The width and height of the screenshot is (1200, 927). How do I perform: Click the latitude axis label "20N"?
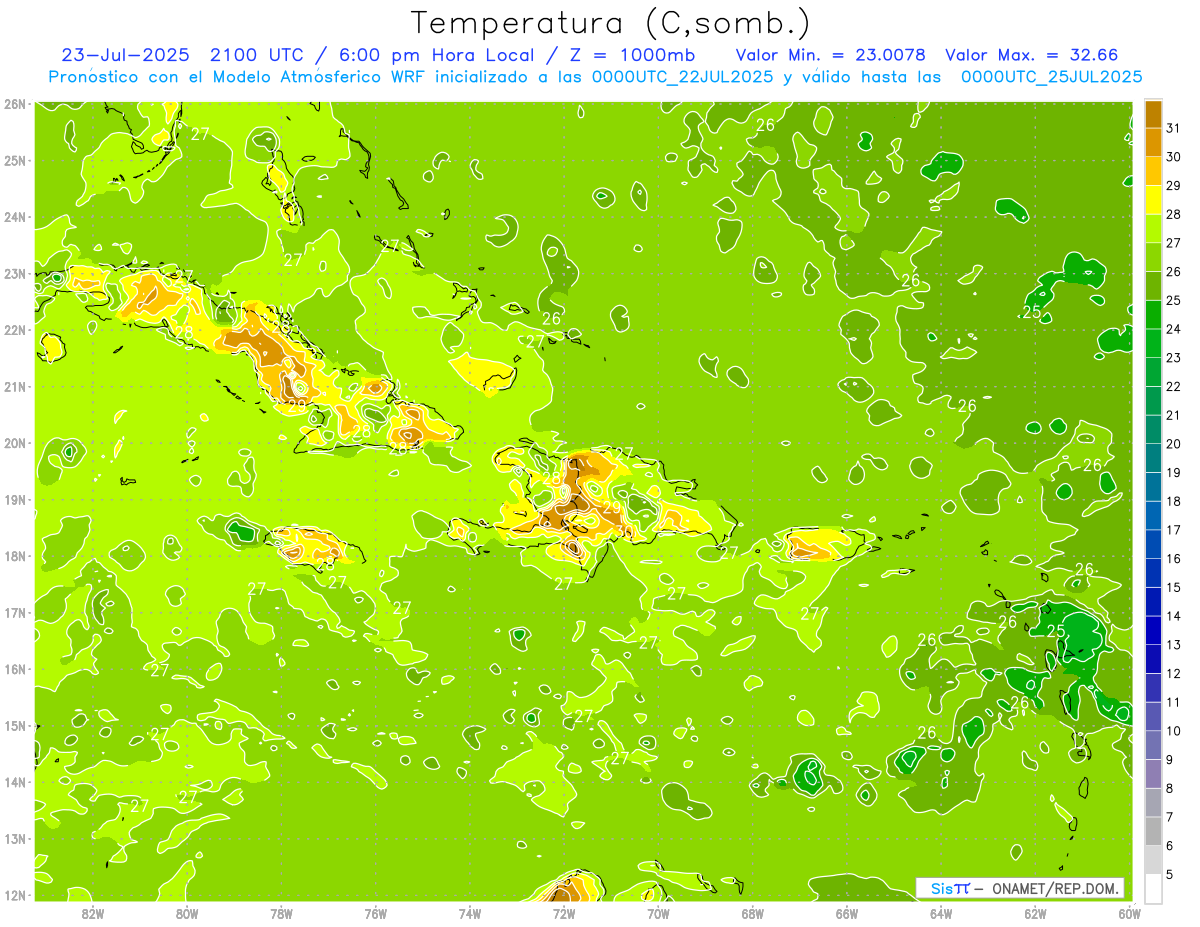15,443
